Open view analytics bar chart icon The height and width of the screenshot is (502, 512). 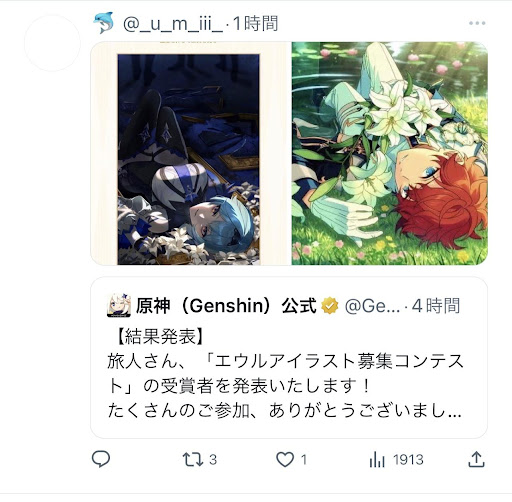(x=377, y=460)
